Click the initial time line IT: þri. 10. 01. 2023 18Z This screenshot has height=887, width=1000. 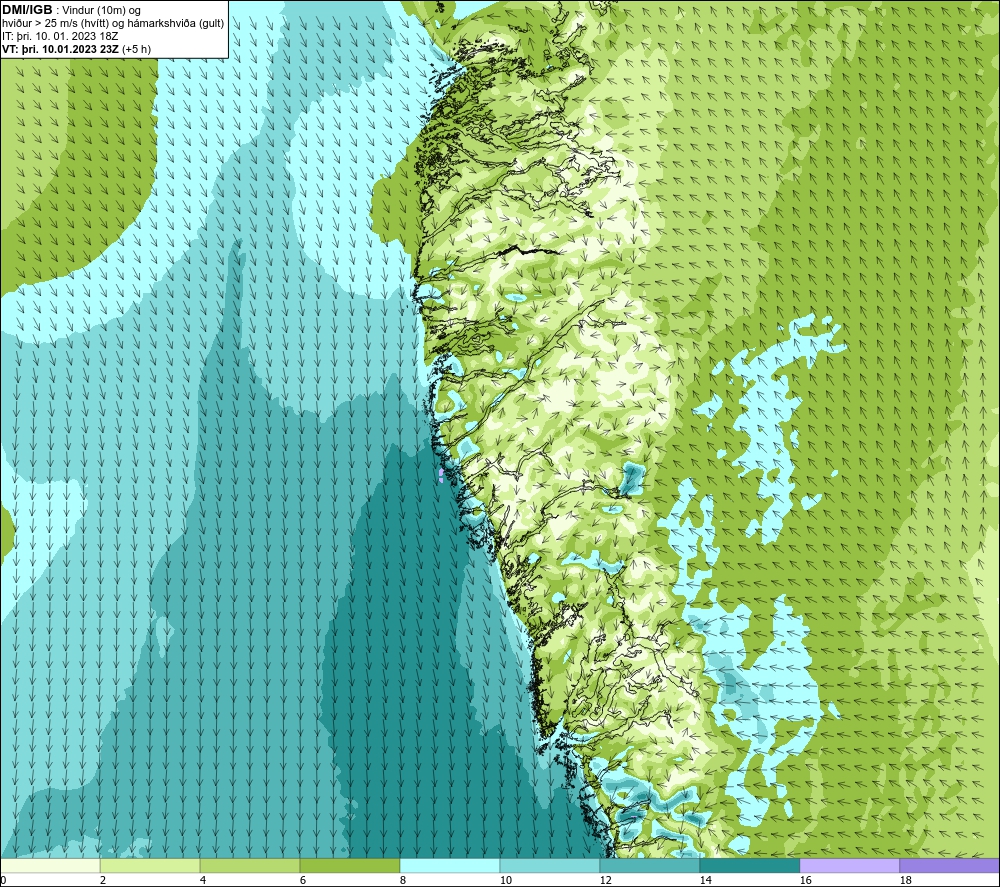tap(60, 36)
